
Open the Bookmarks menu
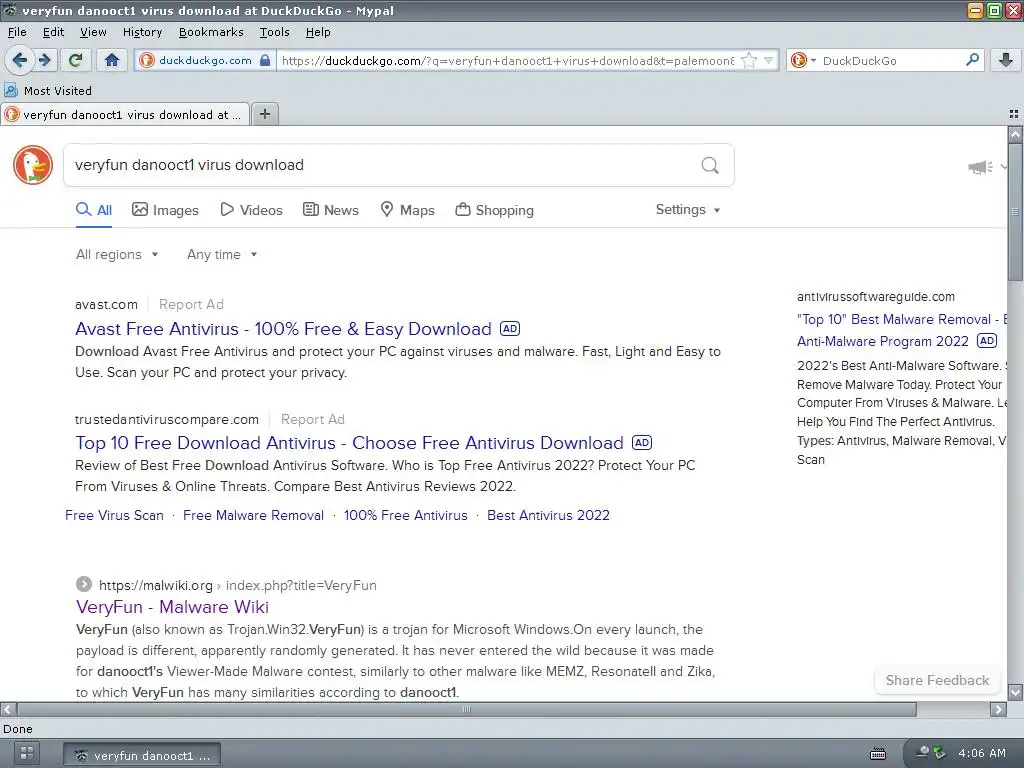211,32
